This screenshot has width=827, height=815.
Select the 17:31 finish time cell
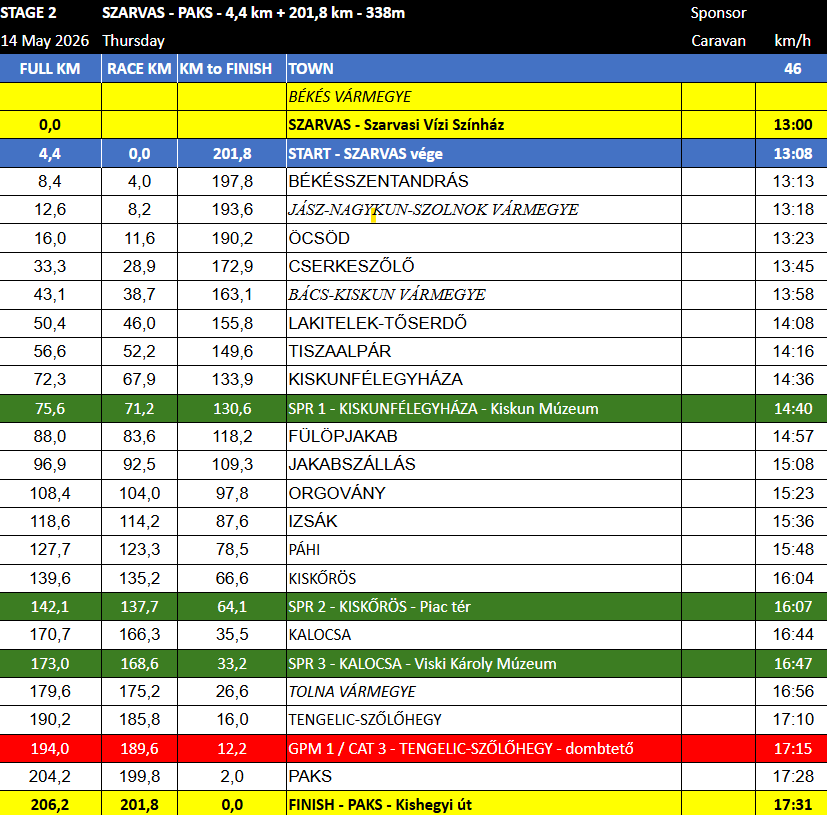(x=792, y=804)
